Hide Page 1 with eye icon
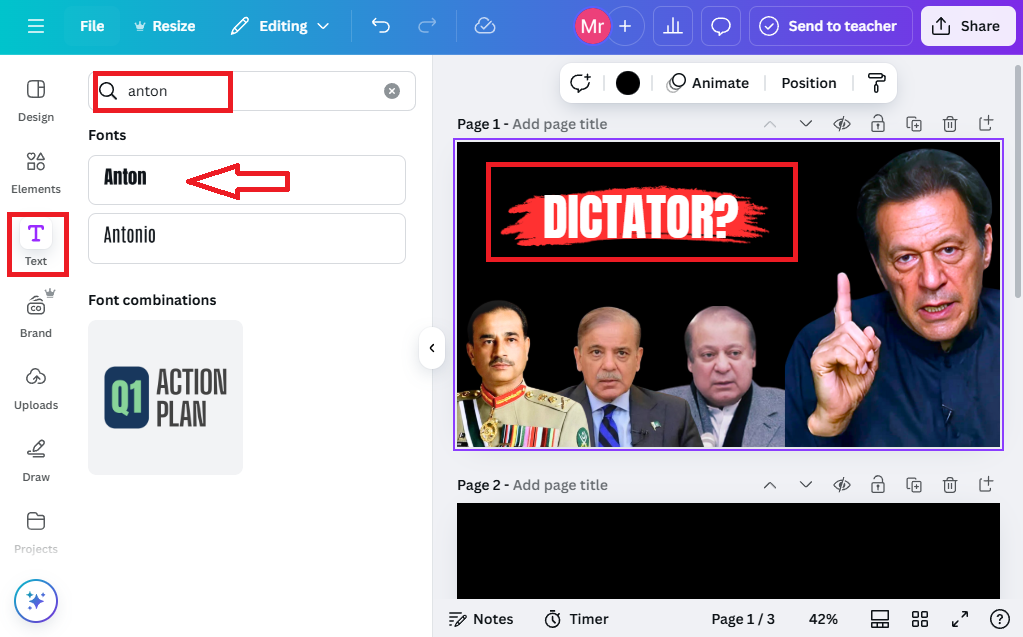Screen dimensions: 1023x637 tap(842, 123)
